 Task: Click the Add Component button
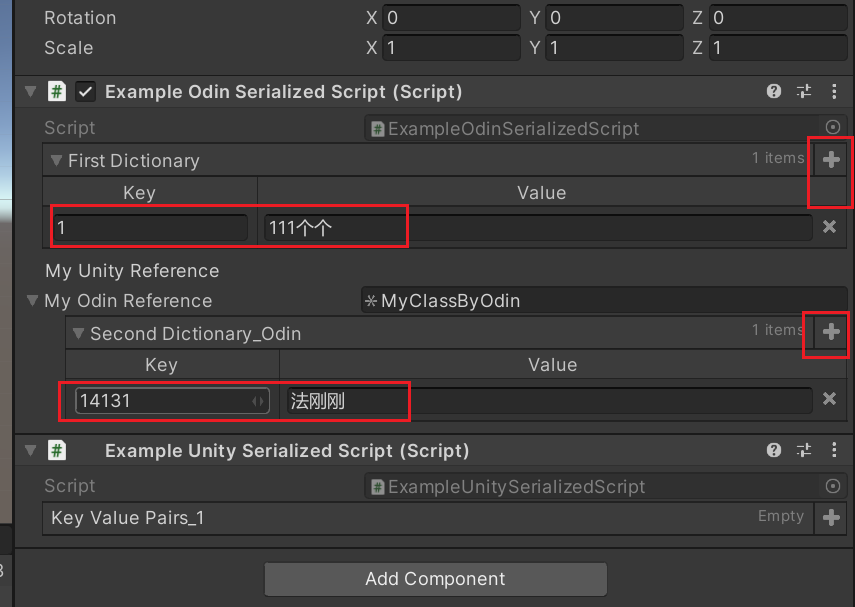coord(435,579)
